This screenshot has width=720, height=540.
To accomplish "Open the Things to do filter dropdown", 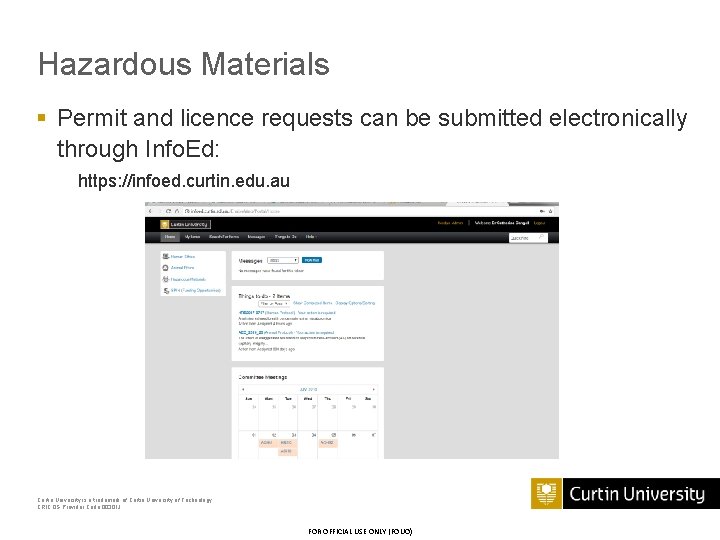I will click(274, 304).
